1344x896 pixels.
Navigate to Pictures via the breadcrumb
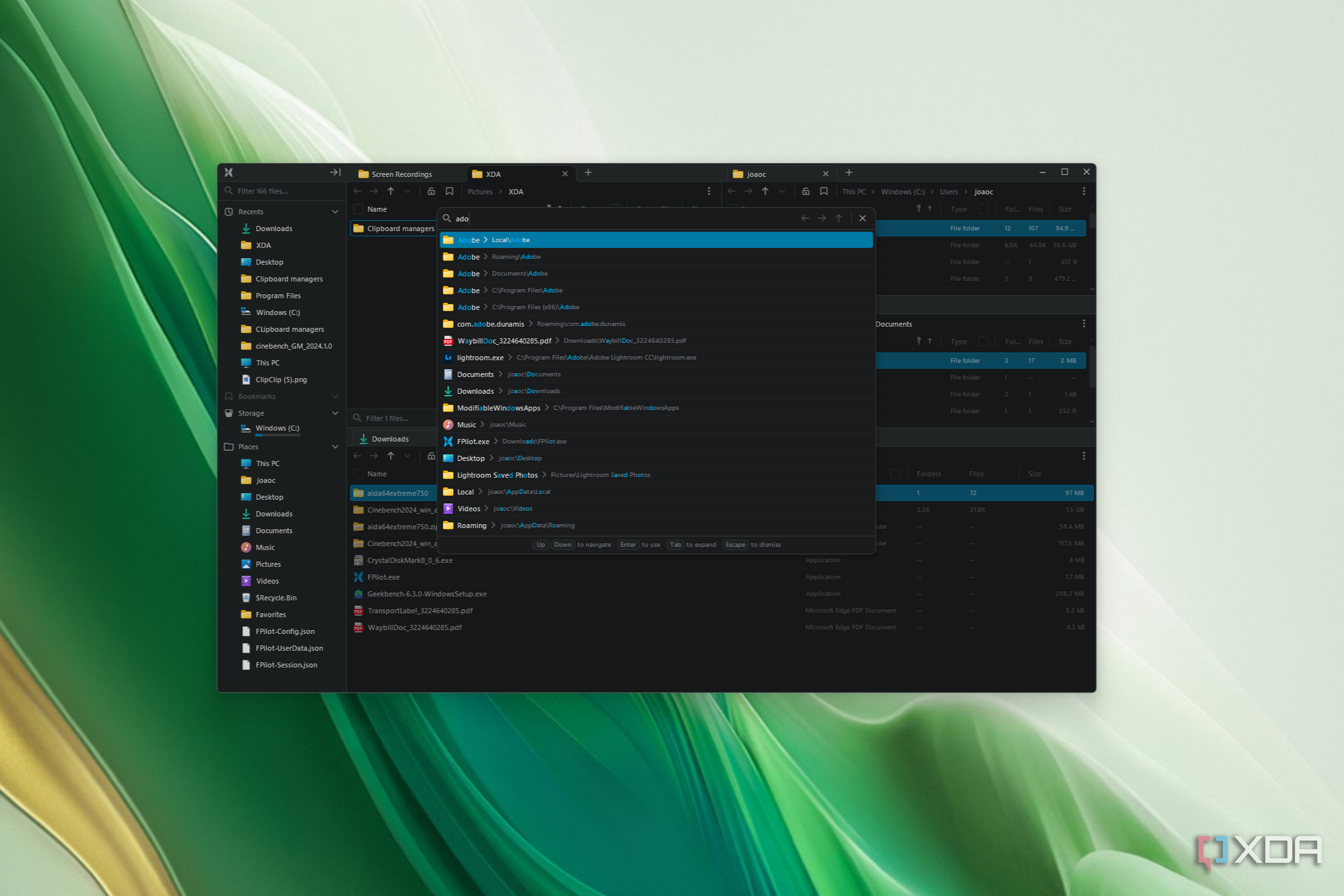[480, 192]
